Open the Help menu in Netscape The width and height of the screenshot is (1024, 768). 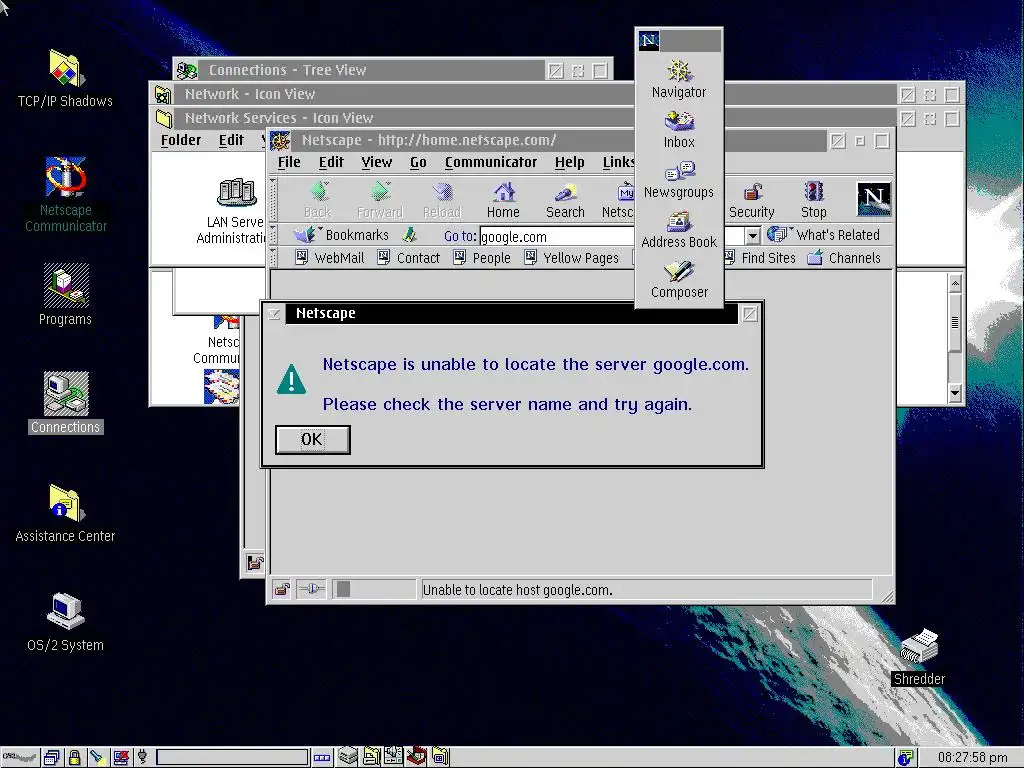point(569,162)
